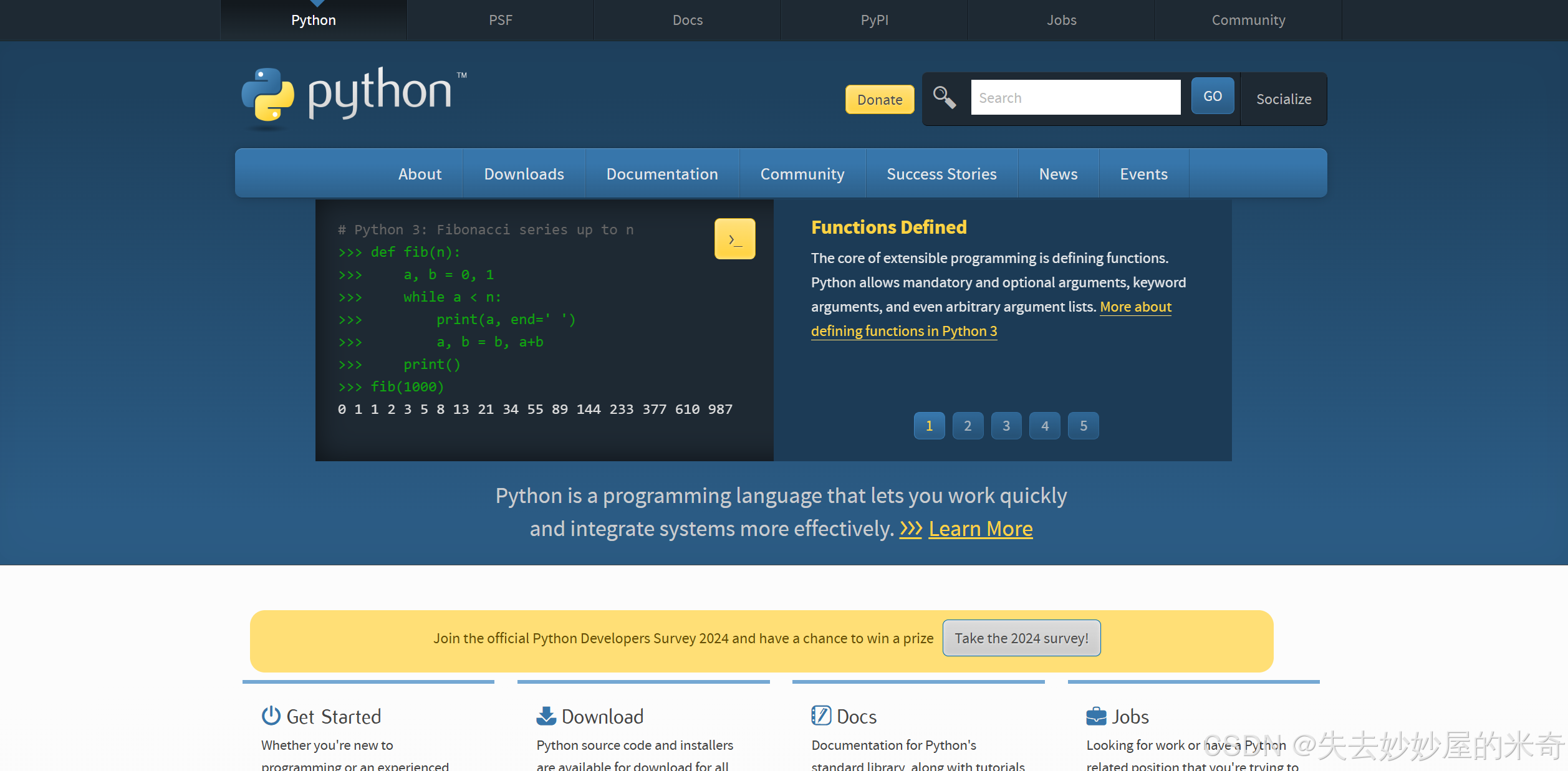Screen dimensions: 1568x771
Task: Expand the Socialize dropdown
Action: coord(1284,99)
